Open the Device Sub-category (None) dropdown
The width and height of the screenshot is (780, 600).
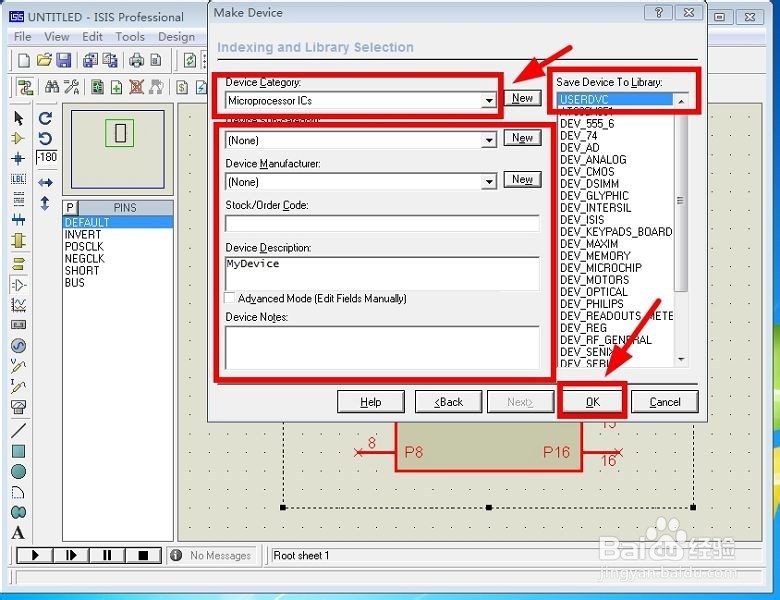tap(488, 140)
